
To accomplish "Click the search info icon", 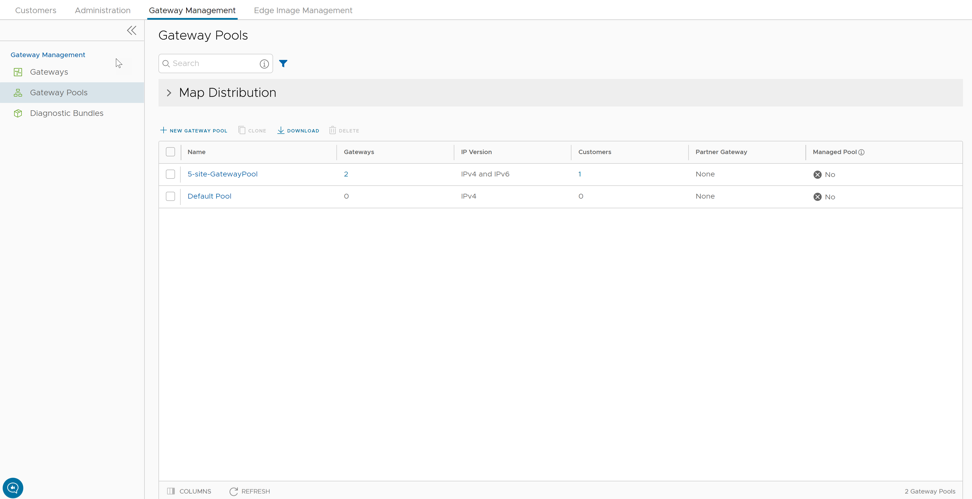I will click(x=264, y=64).
